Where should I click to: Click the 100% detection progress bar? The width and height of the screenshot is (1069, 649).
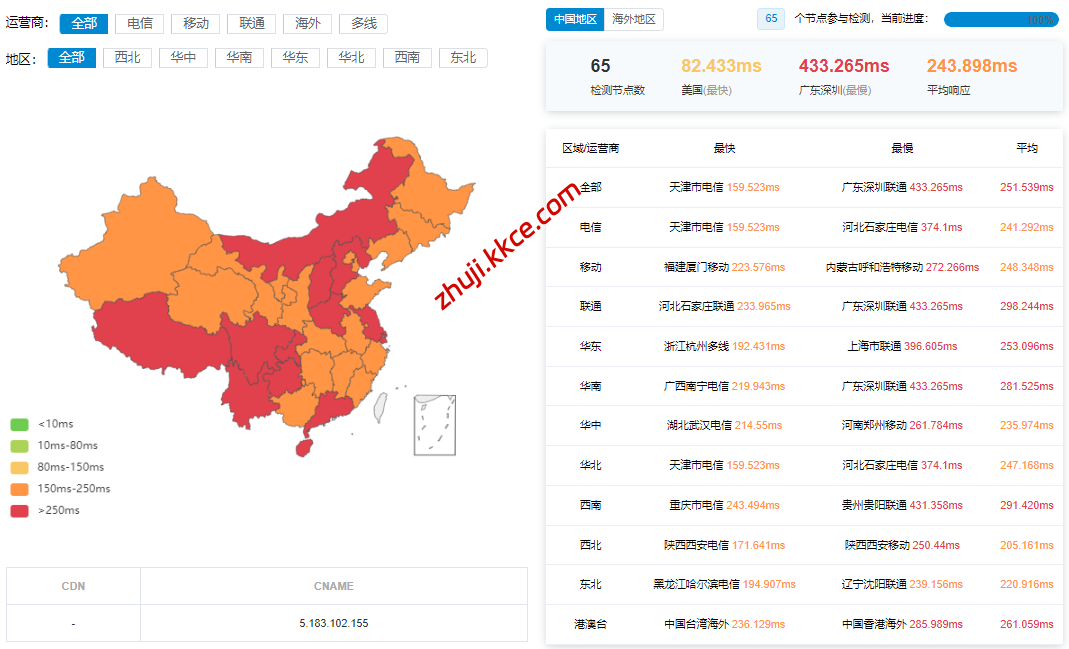click(1001, 19)
